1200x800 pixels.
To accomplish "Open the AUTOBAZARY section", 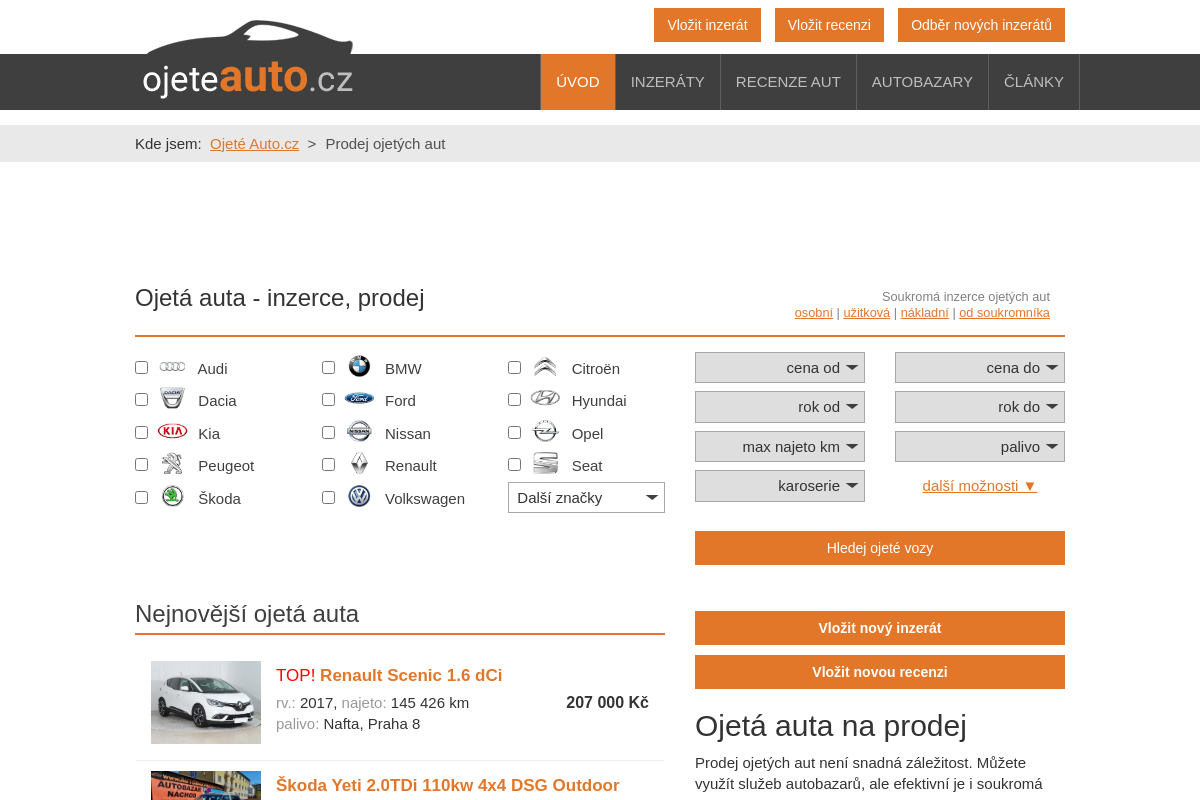I will pos(922,82).
